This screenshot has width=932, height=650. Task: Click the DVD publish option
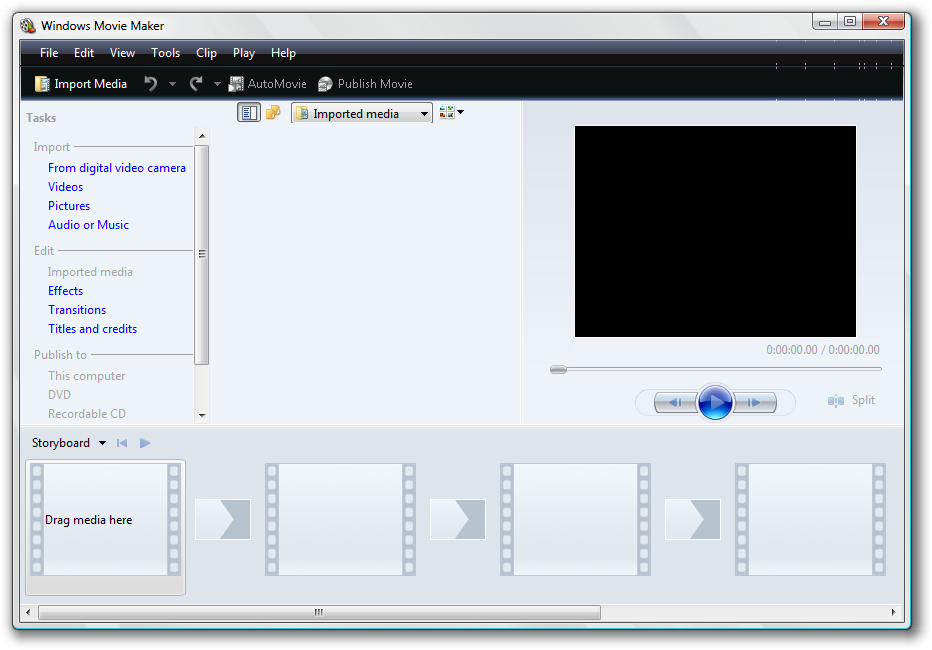click(x=59, y=395)
